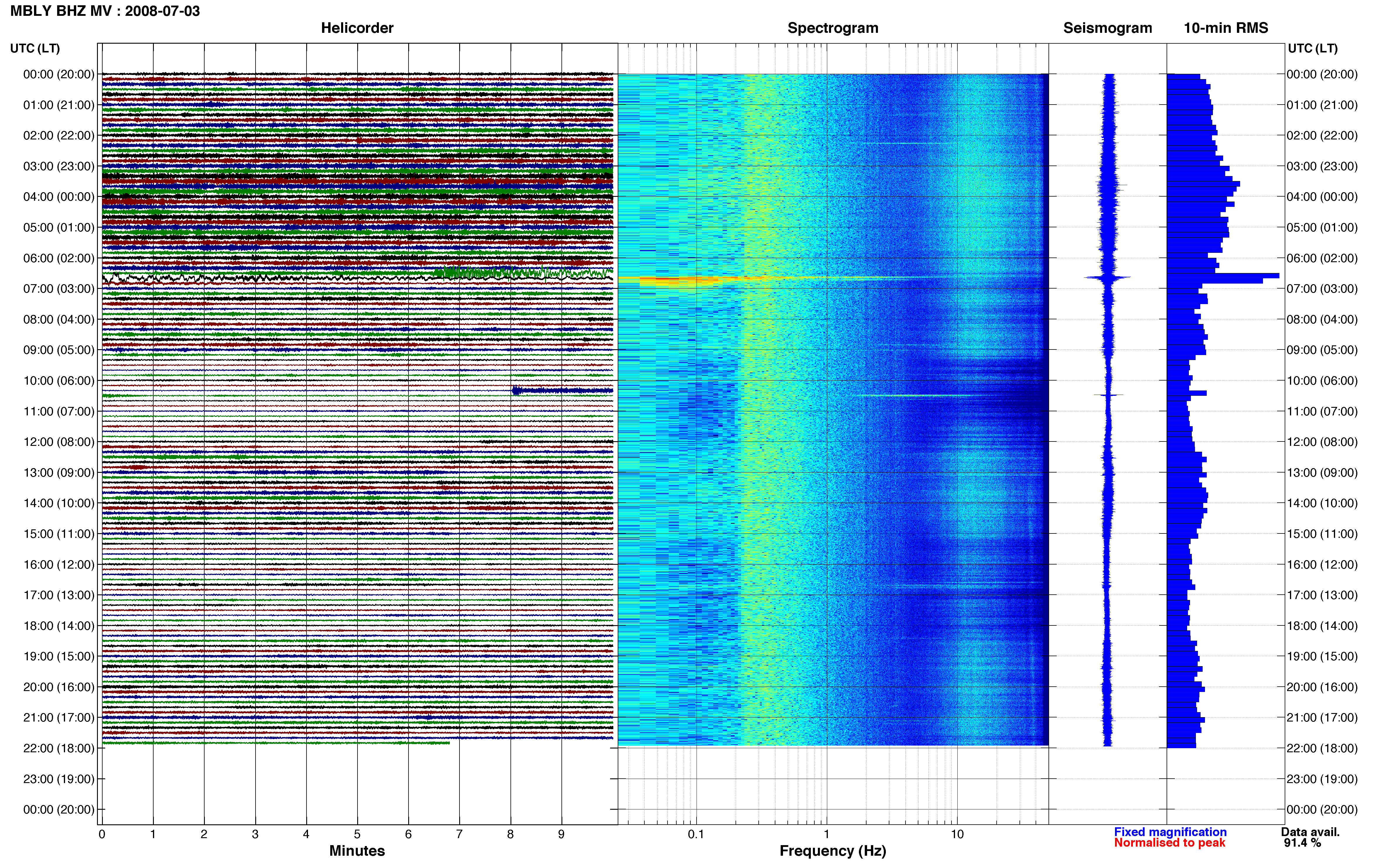Click '15:00 (11:00)' on the left axis

59,534
